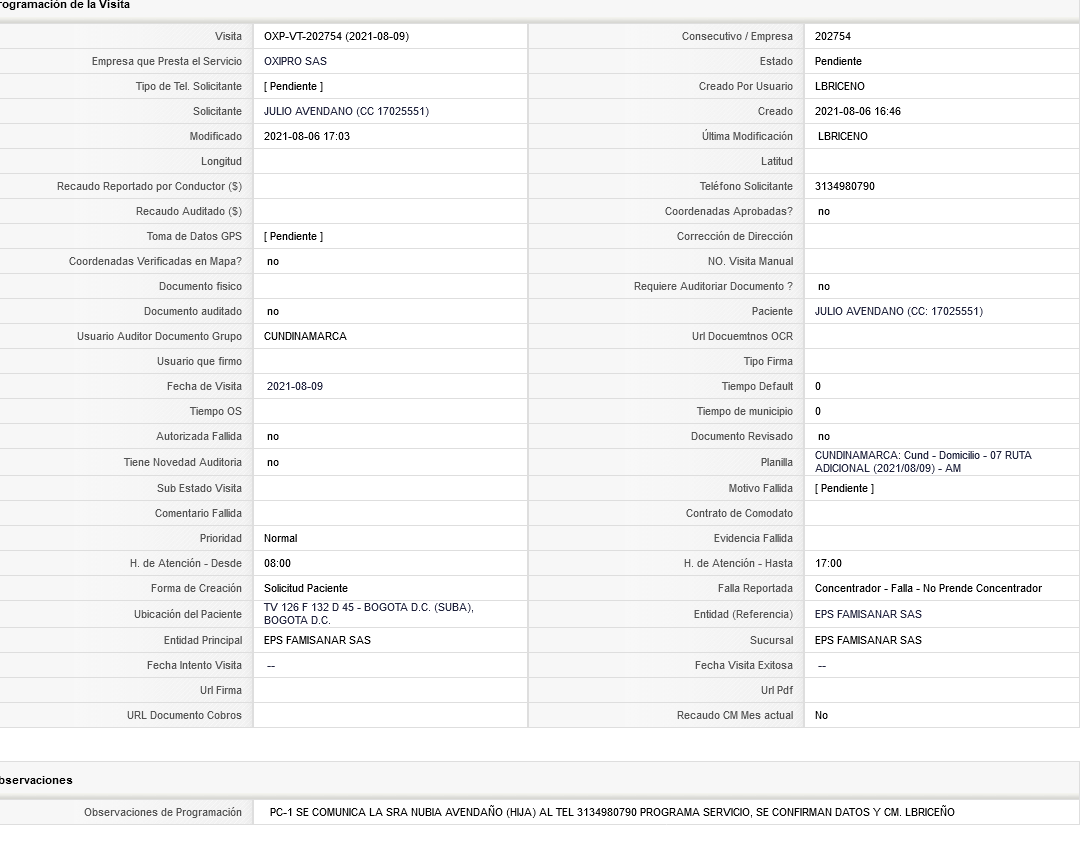
Task: Click EPS FAMISANAR SAS in Sucursal row
Action: [x=868, y=640]
